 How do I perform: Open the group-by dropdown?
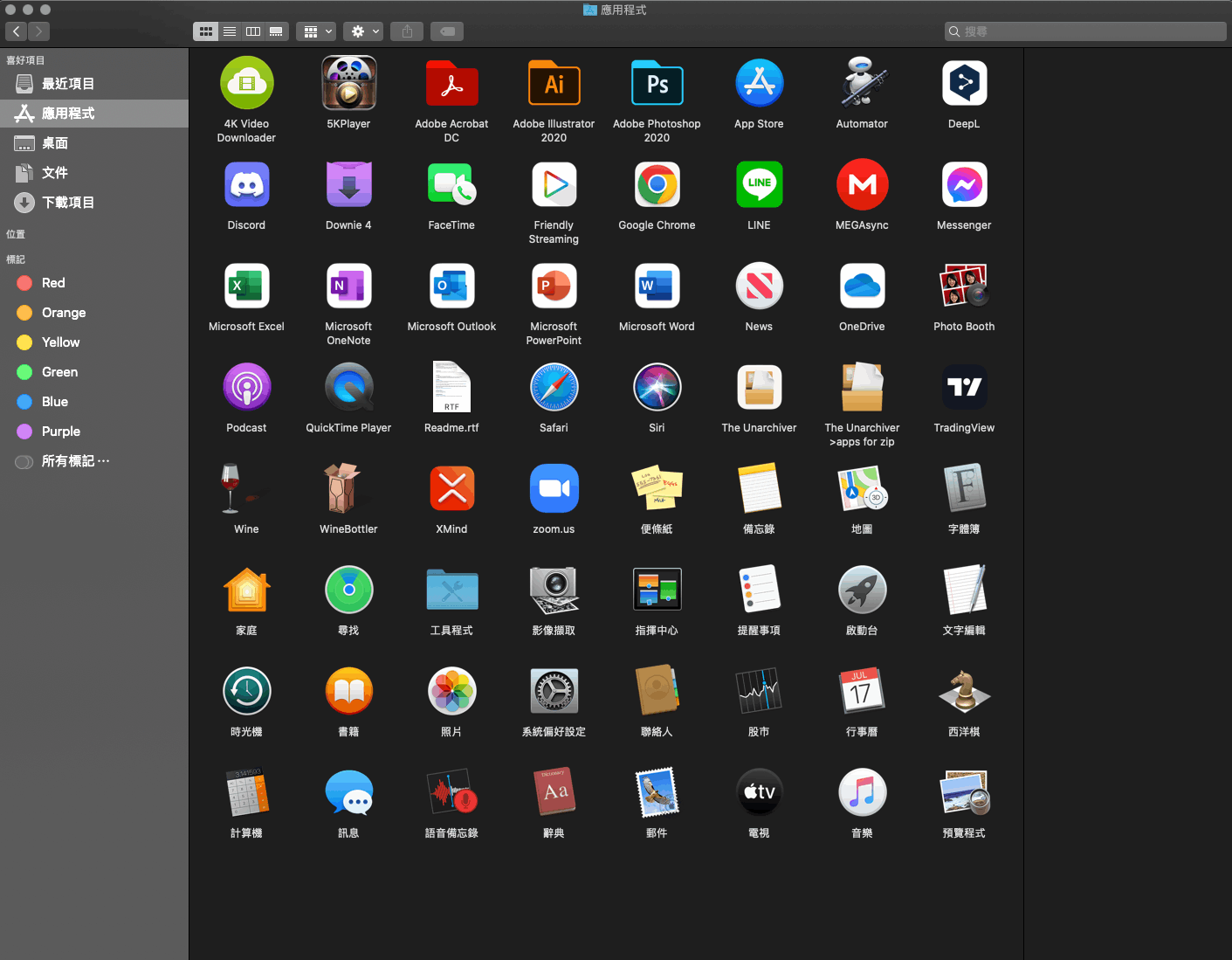click(x=316, y=31)
